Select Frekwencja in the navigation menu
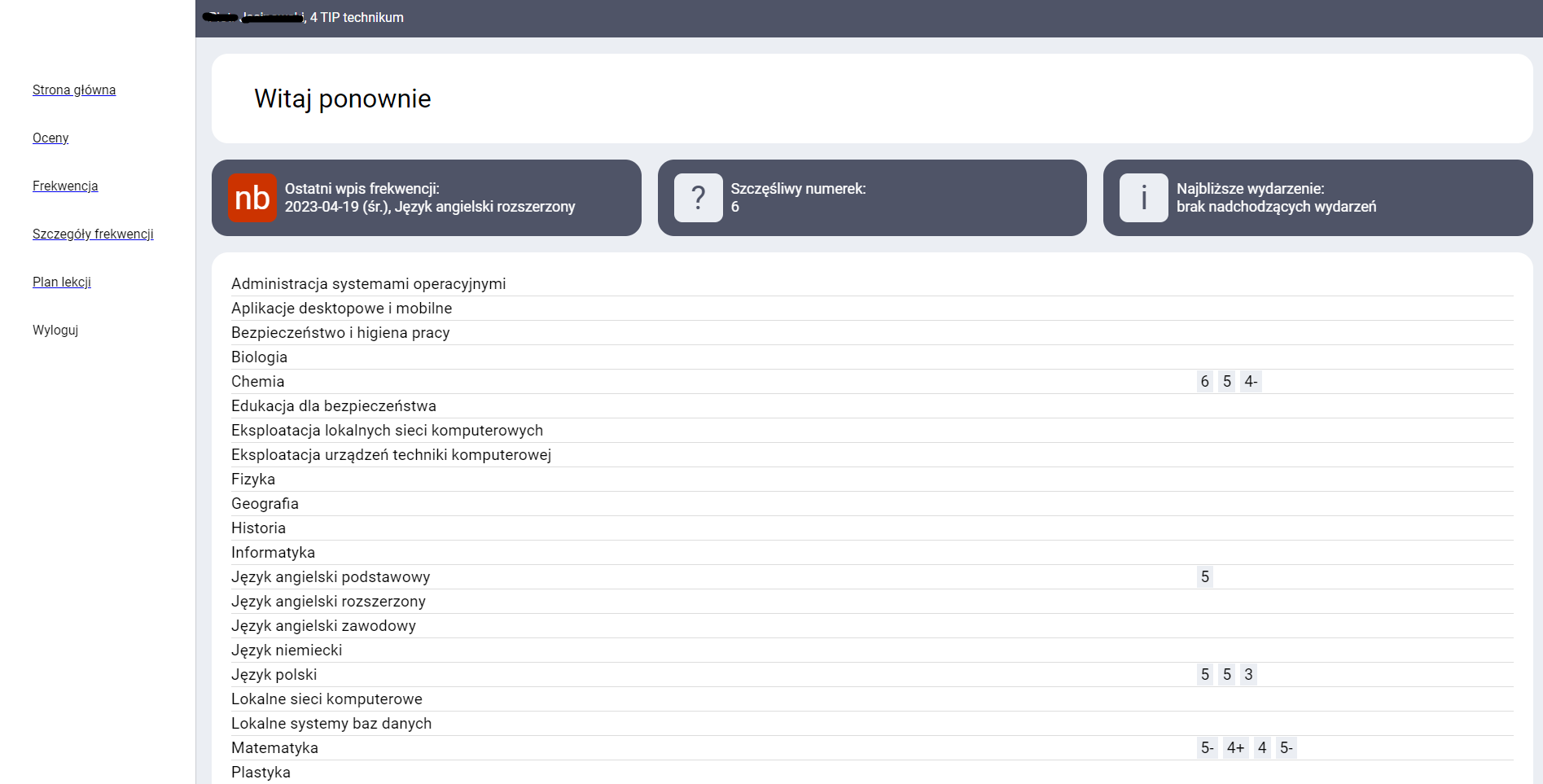 coord(65,186)
